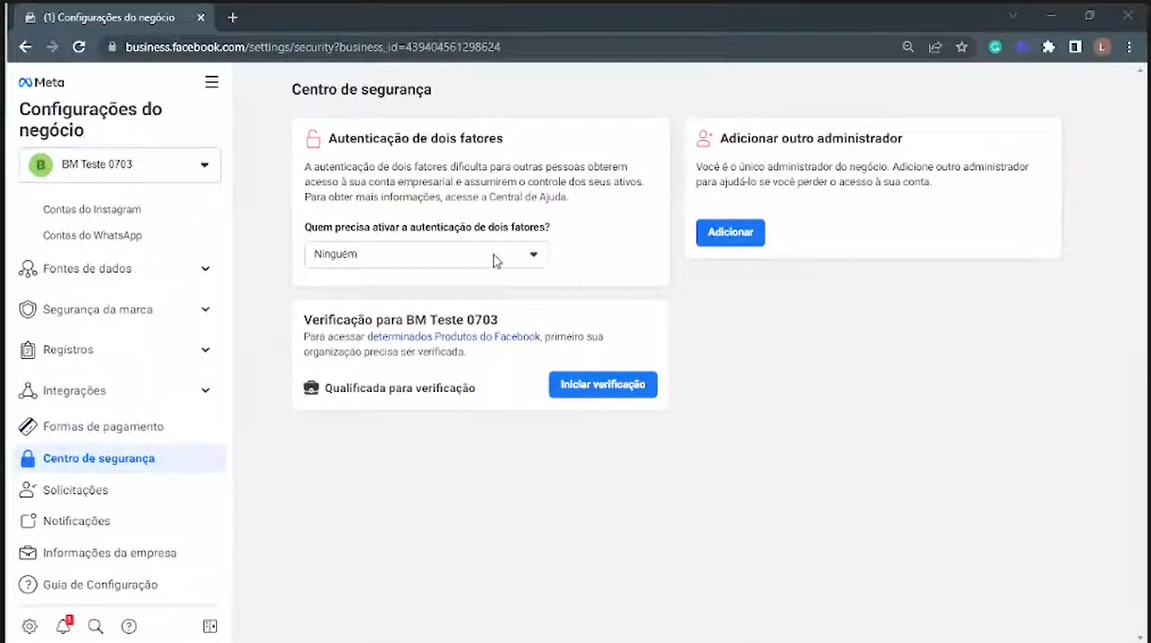Collapse the sidebar with the hamburger menu icon
The image size is (1151, 643).
211,82
